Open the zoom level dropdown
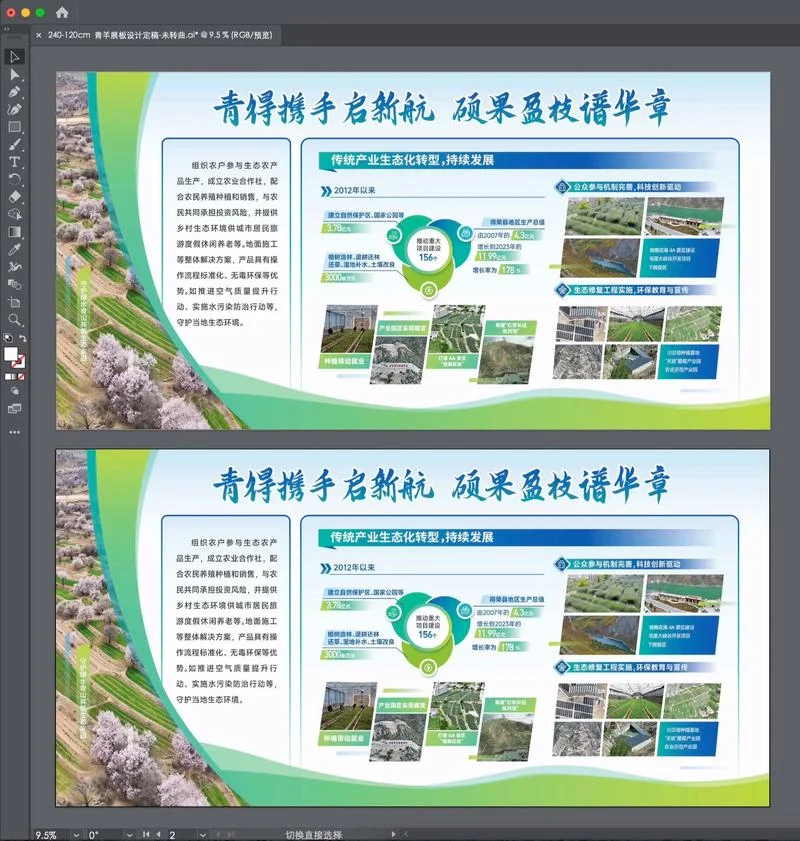 point(76,835)
